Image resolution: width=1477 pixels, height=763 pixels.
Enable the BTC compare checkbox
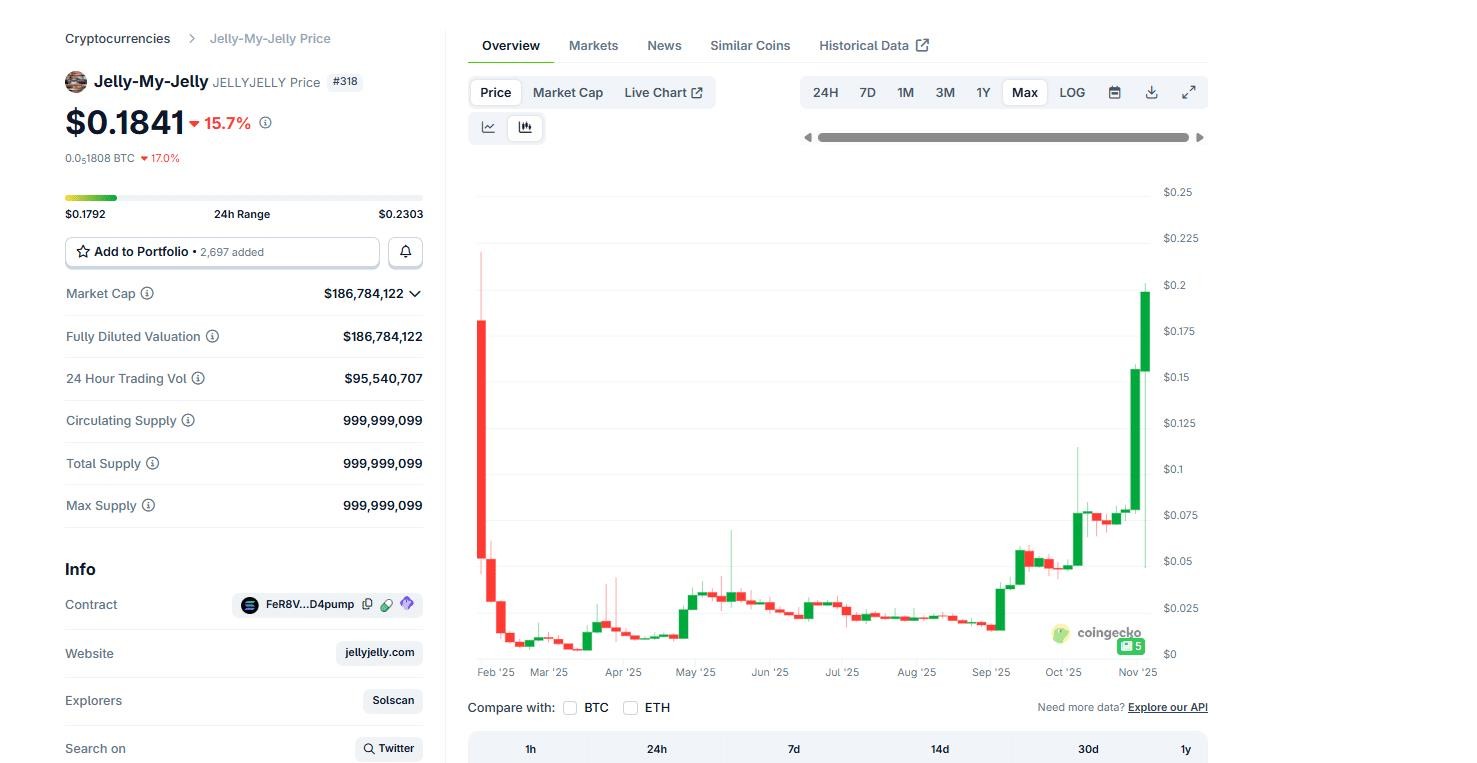coord(570,708)
